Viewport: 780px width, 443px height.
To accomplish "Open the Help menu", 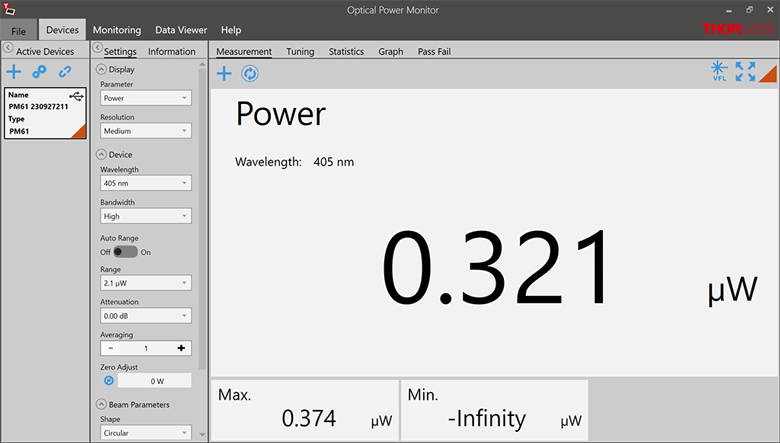I will tap(231, 30).
